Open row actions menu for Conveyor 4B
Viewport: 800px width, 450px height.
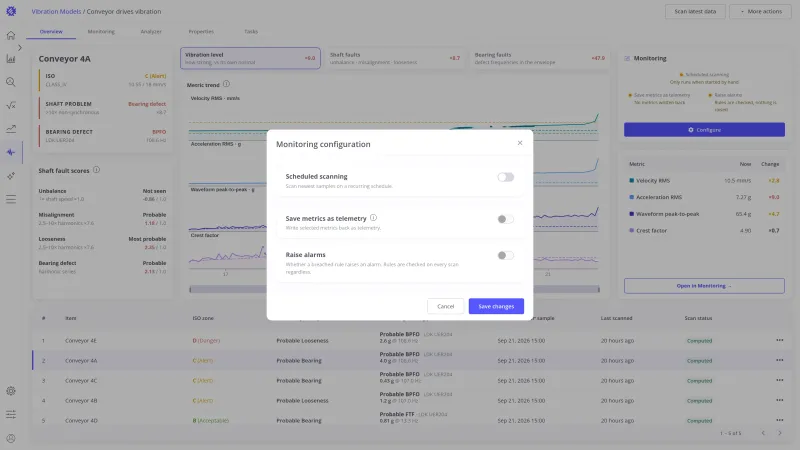[x=780, y=400]
